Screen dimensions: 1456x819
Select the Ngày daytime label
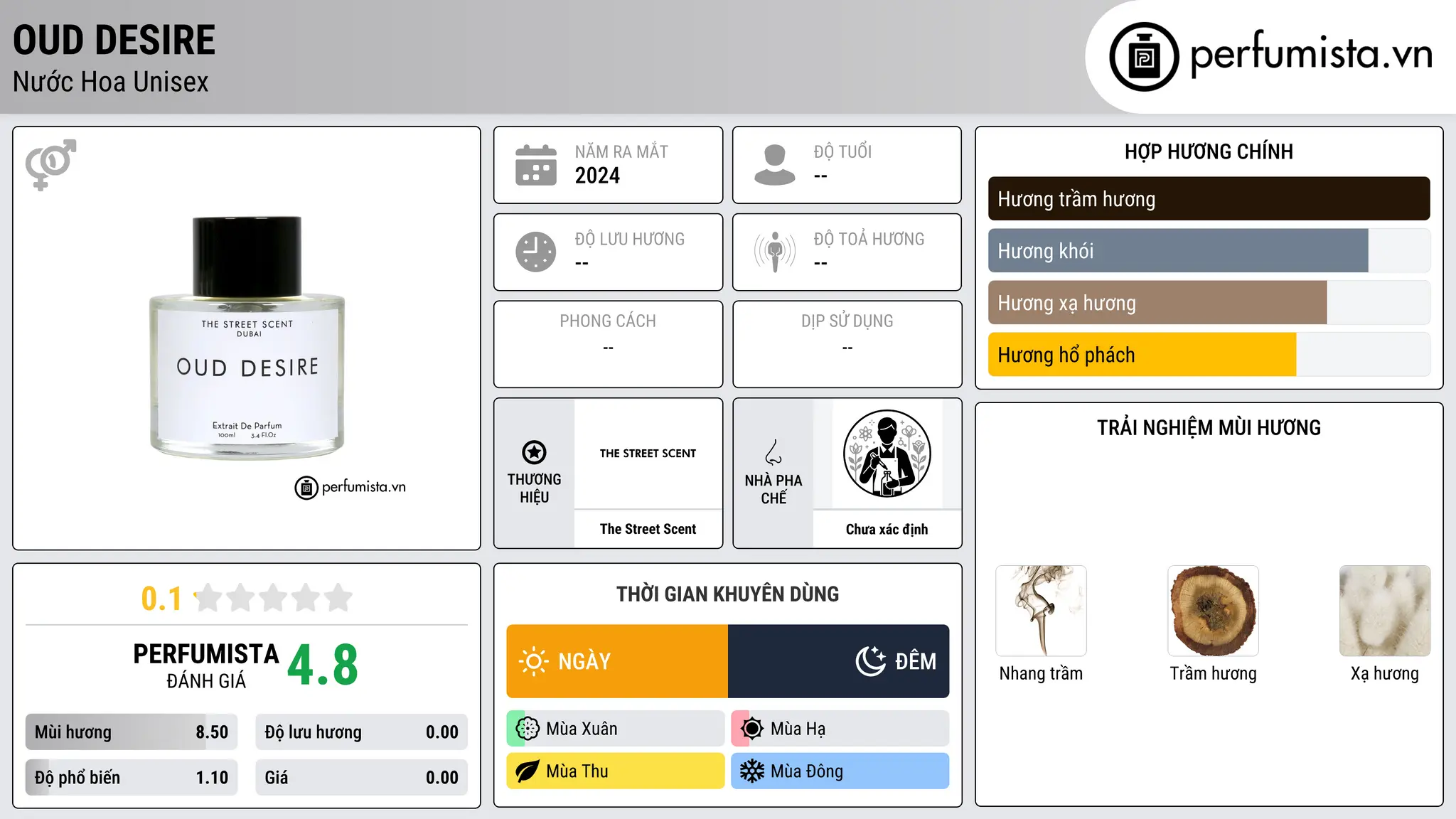[584, 661]
